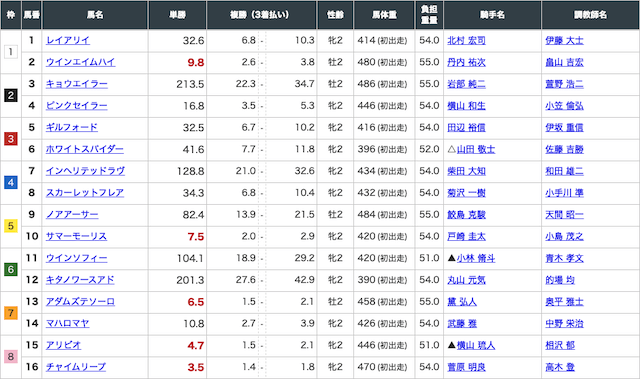Open trainer link 高木 登
Screen dimensions: 640x379
pyautogui.click(x=560, y=367)
